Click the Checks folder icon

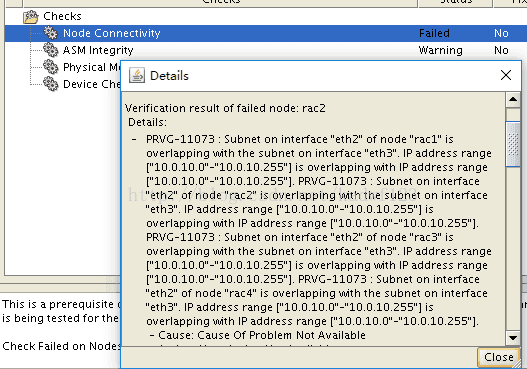(x=31, y=16)
